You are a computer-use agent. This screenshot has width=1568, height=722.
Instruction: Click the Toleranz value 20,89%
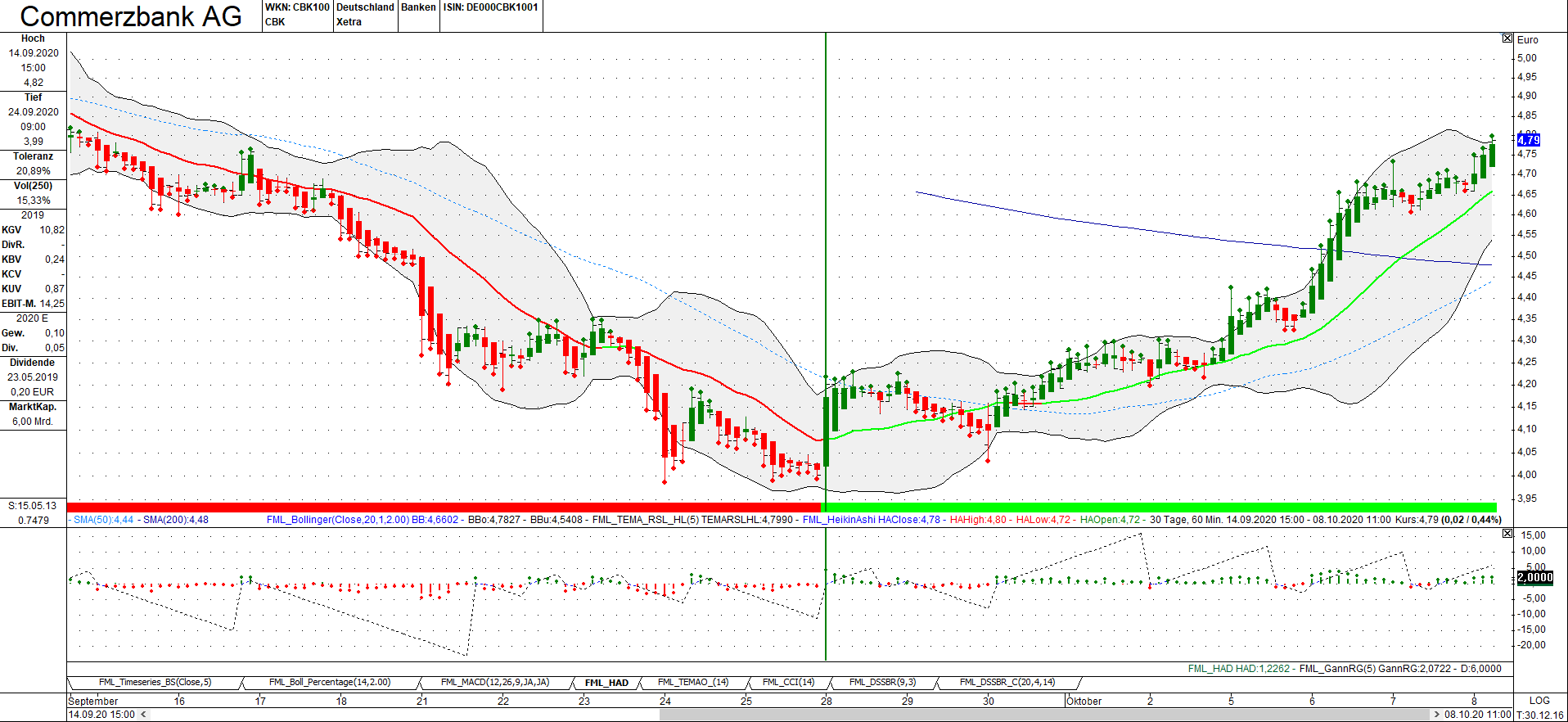pos(33,171)
